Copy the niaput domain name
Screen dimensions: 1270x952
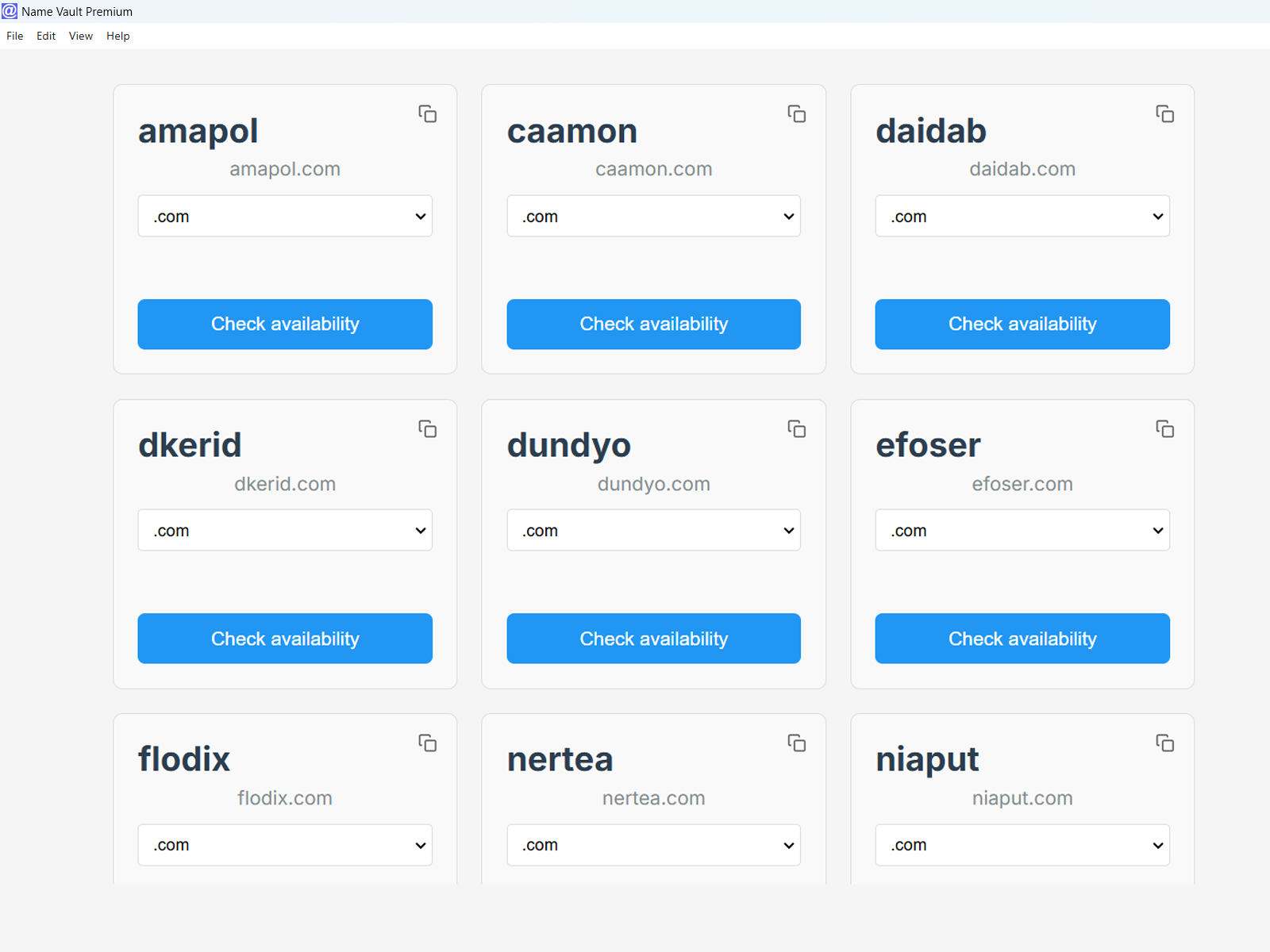[1164, 743]
